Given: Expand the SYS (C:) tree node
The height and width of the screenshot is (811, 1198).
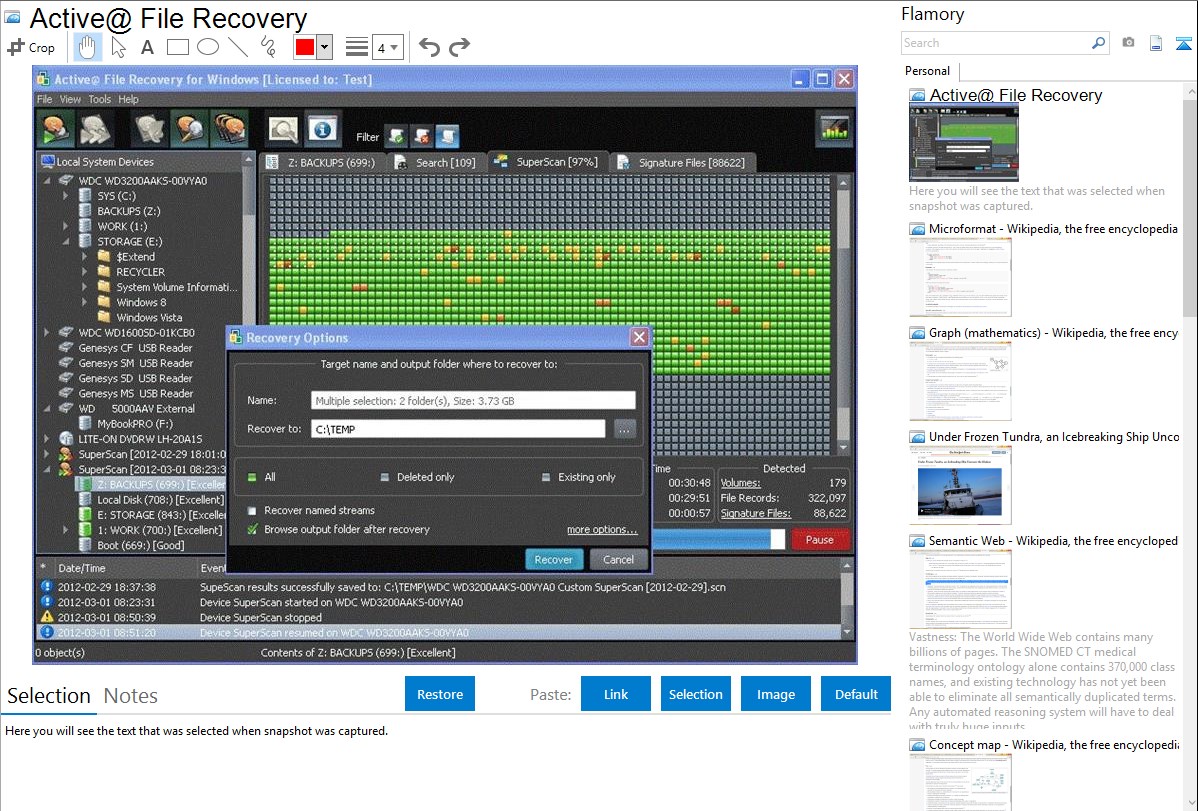Looking at the screenshot, I should pos(66,196).
